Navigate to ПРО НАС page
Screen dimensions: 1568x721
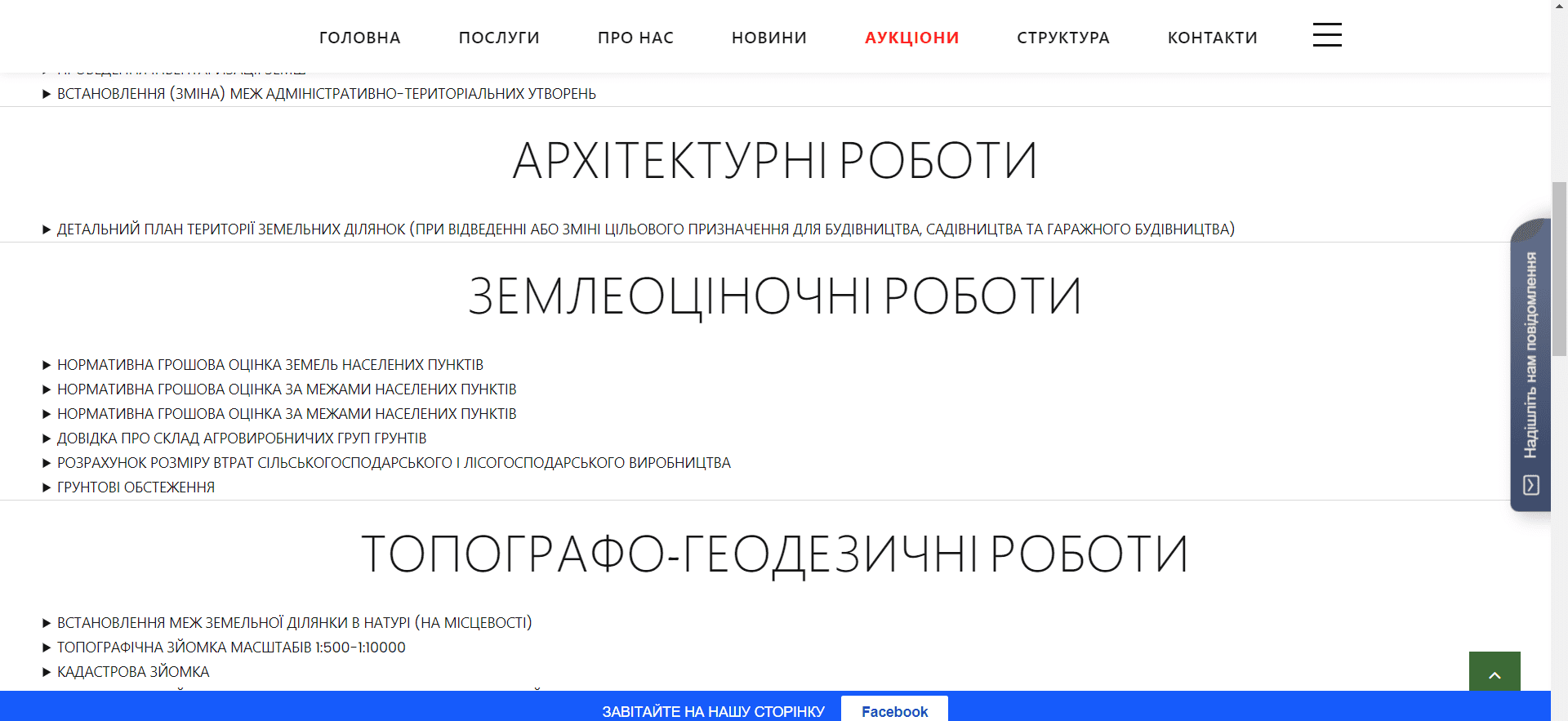click(635, 38)
